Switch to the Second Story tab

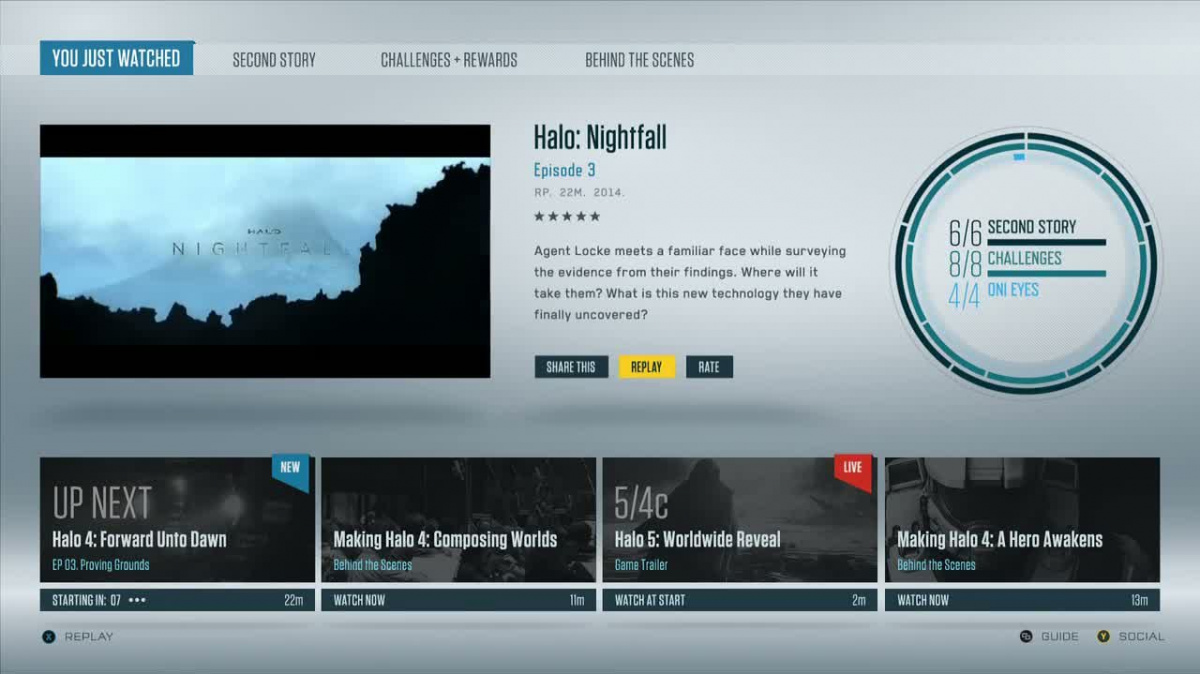274,60
